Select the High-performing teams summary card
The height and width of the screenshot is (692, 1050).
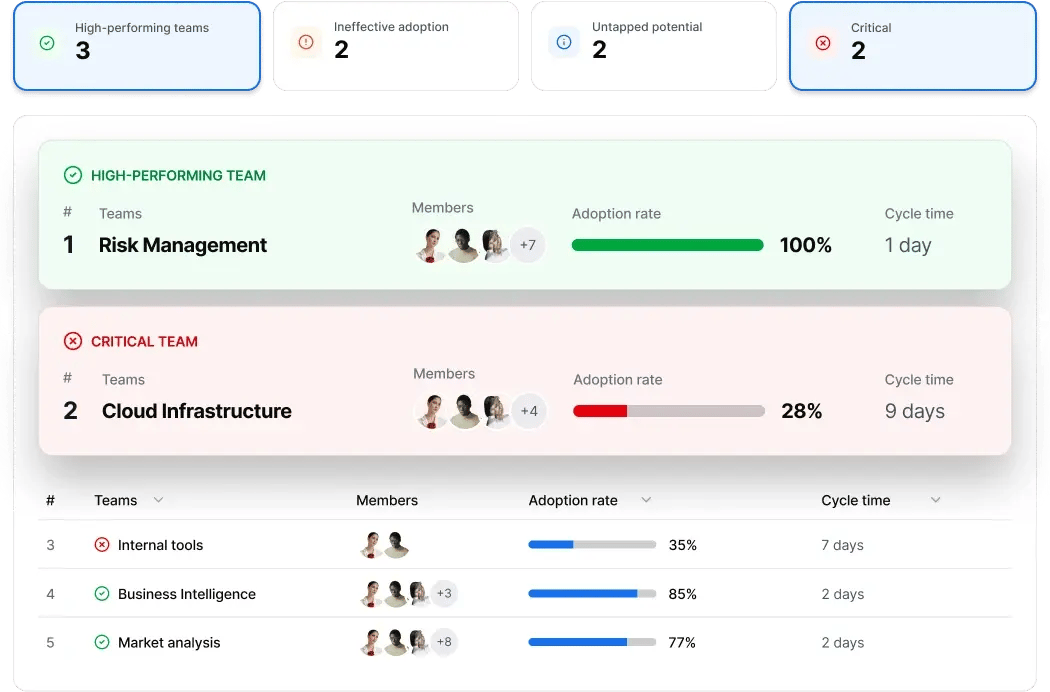coord(137,45)
